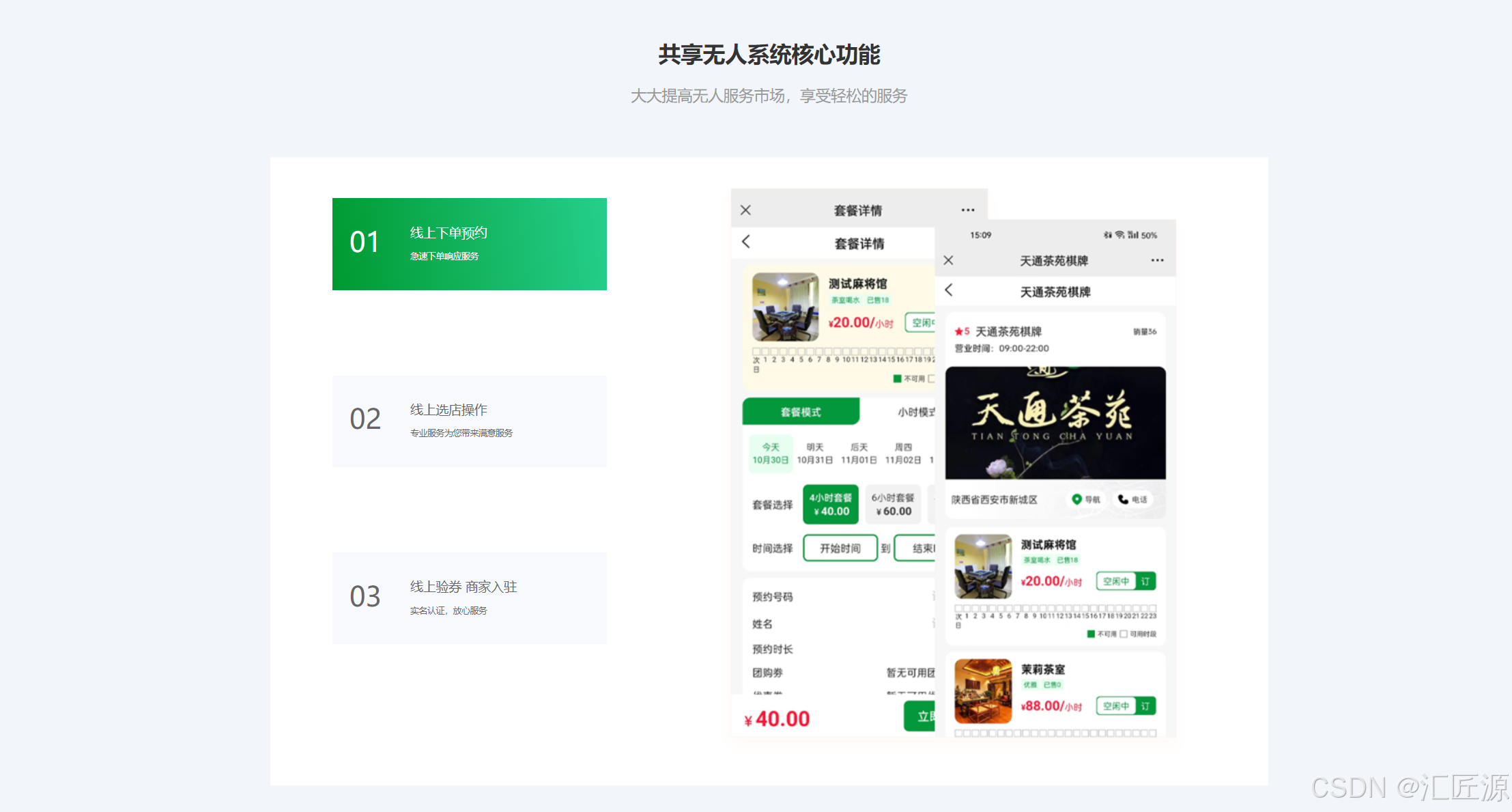The width and height of the screenshot is (1512, 812).
Task: Switch to the 套餐模式 tab
Action: tap(801, 412)
